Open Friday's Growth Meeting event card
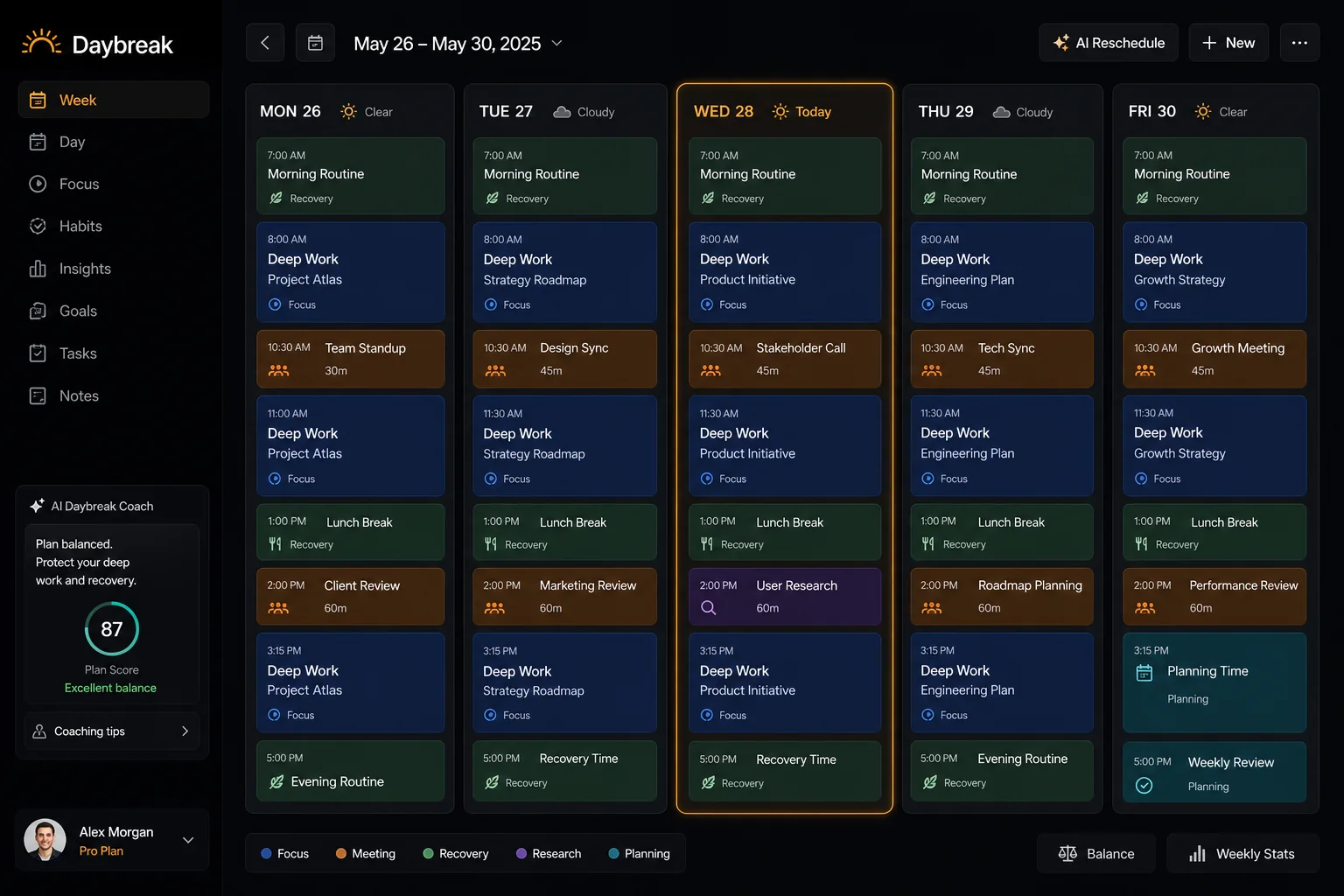The height and width of the screenshot is (896, 1344). [x=1214, y=359]
